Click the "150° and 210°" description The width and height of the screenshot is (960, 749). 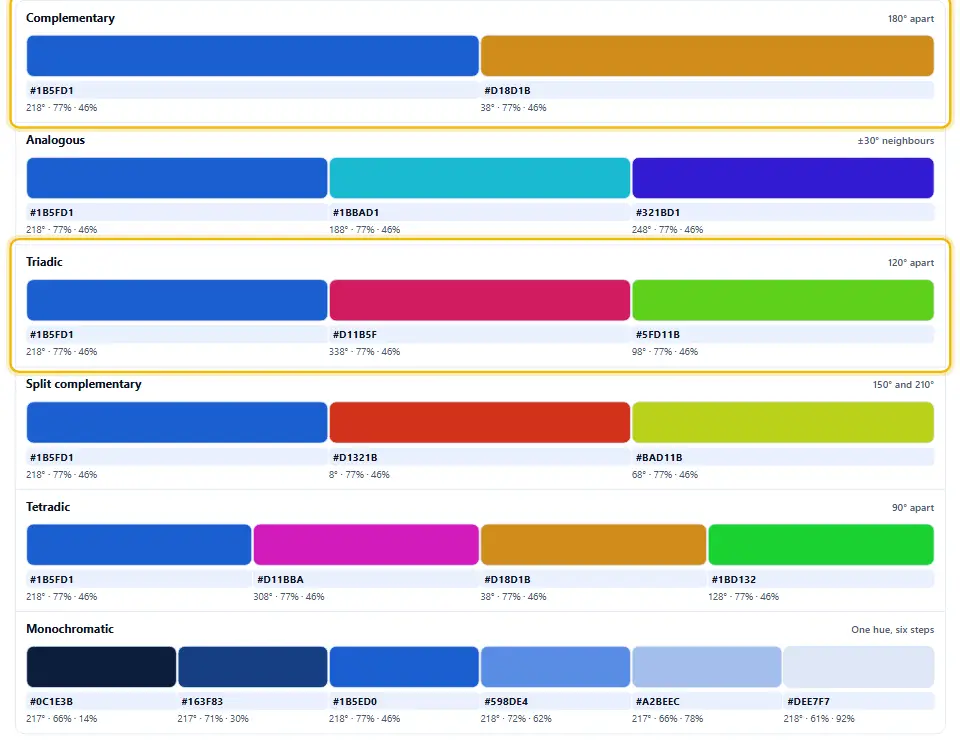pos(903,385)
